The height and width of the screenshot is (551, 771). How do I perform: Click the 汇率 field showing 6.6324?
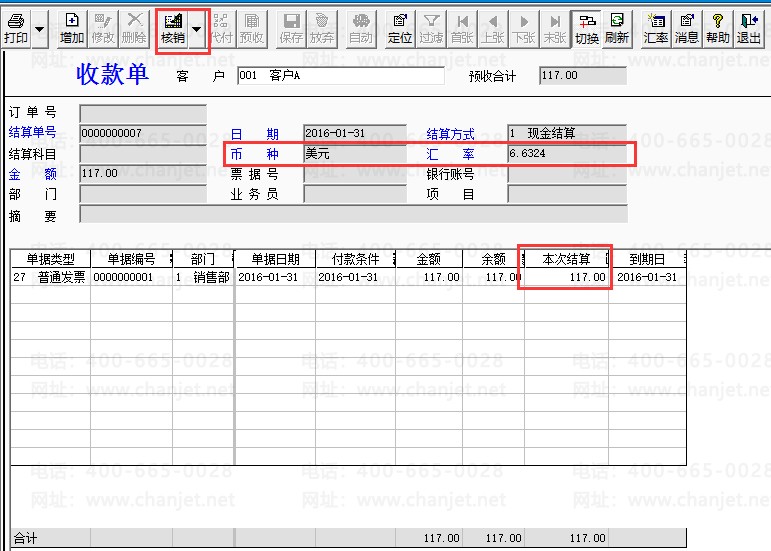567,154
